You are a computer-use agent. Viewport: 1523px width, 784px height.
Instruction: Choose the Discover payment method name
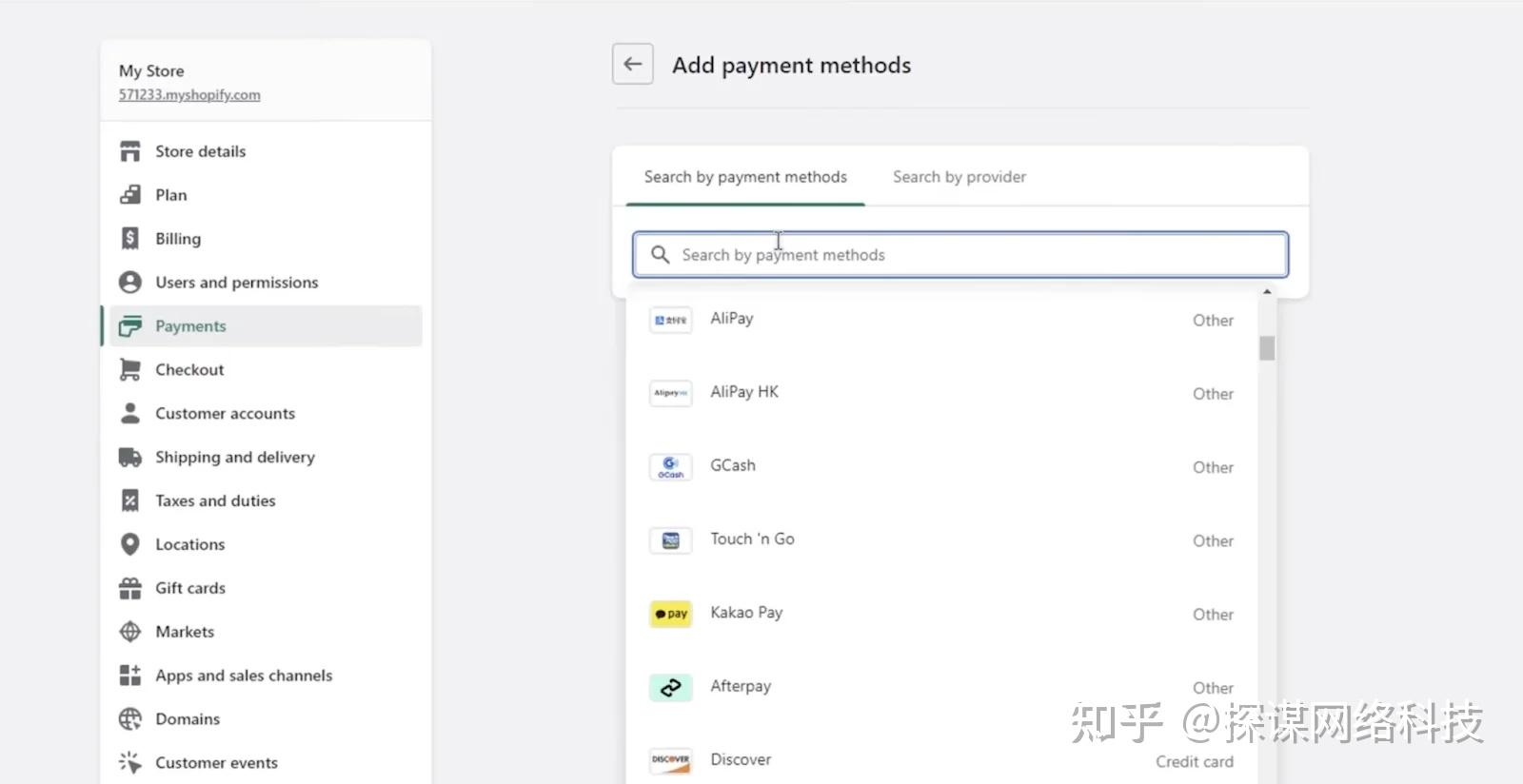coord(741,759)
